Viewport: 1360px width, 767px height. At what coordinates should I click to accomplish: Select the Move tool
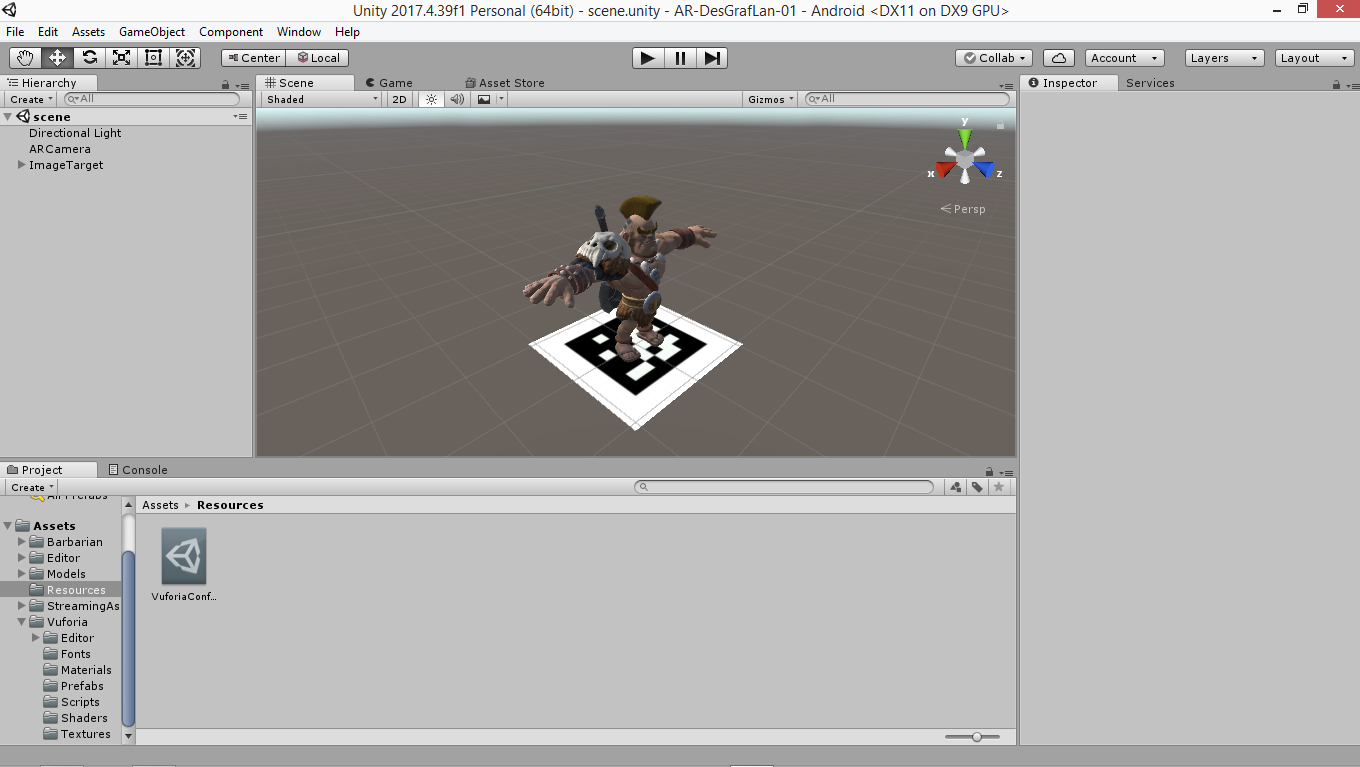pos(58,58)
